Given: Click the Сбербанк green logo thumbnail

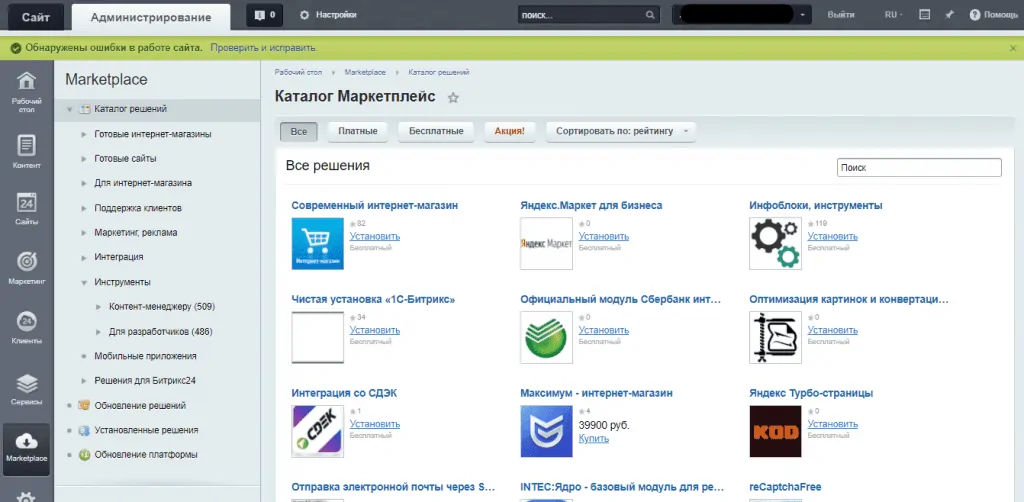Looking at the screenshot, I should [x=547, y=337].
